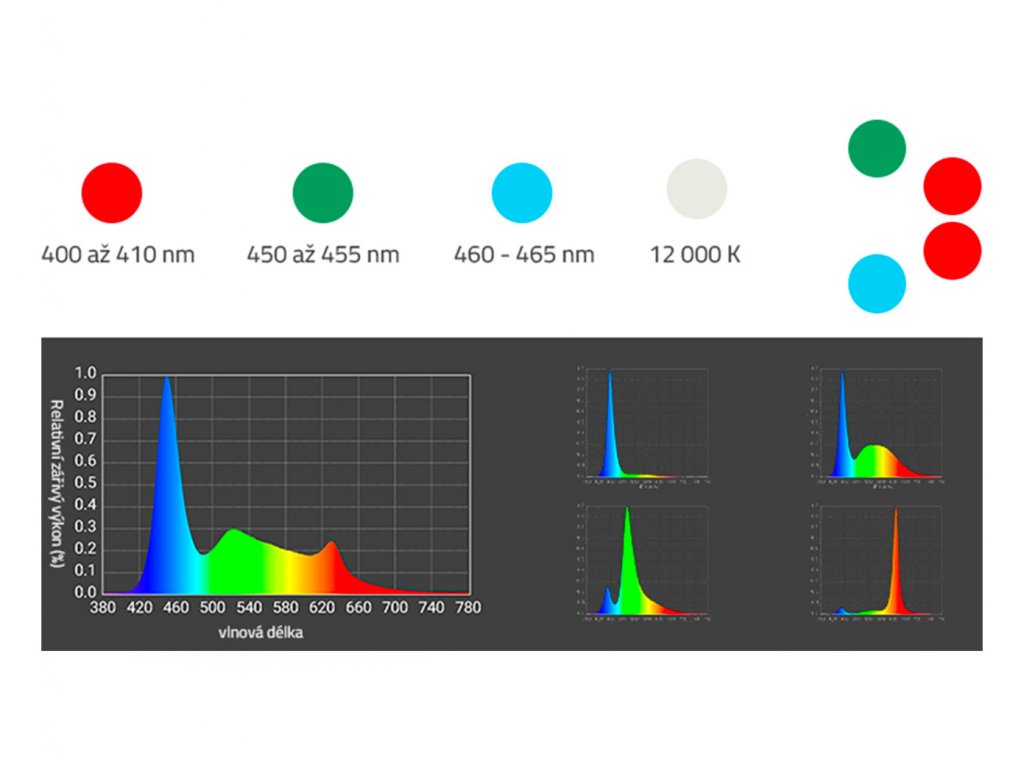The width and height of the screenshot is (1024, 768).
Task: Choose the white circle above 12 000 K
Action: [x=697, y=188]
